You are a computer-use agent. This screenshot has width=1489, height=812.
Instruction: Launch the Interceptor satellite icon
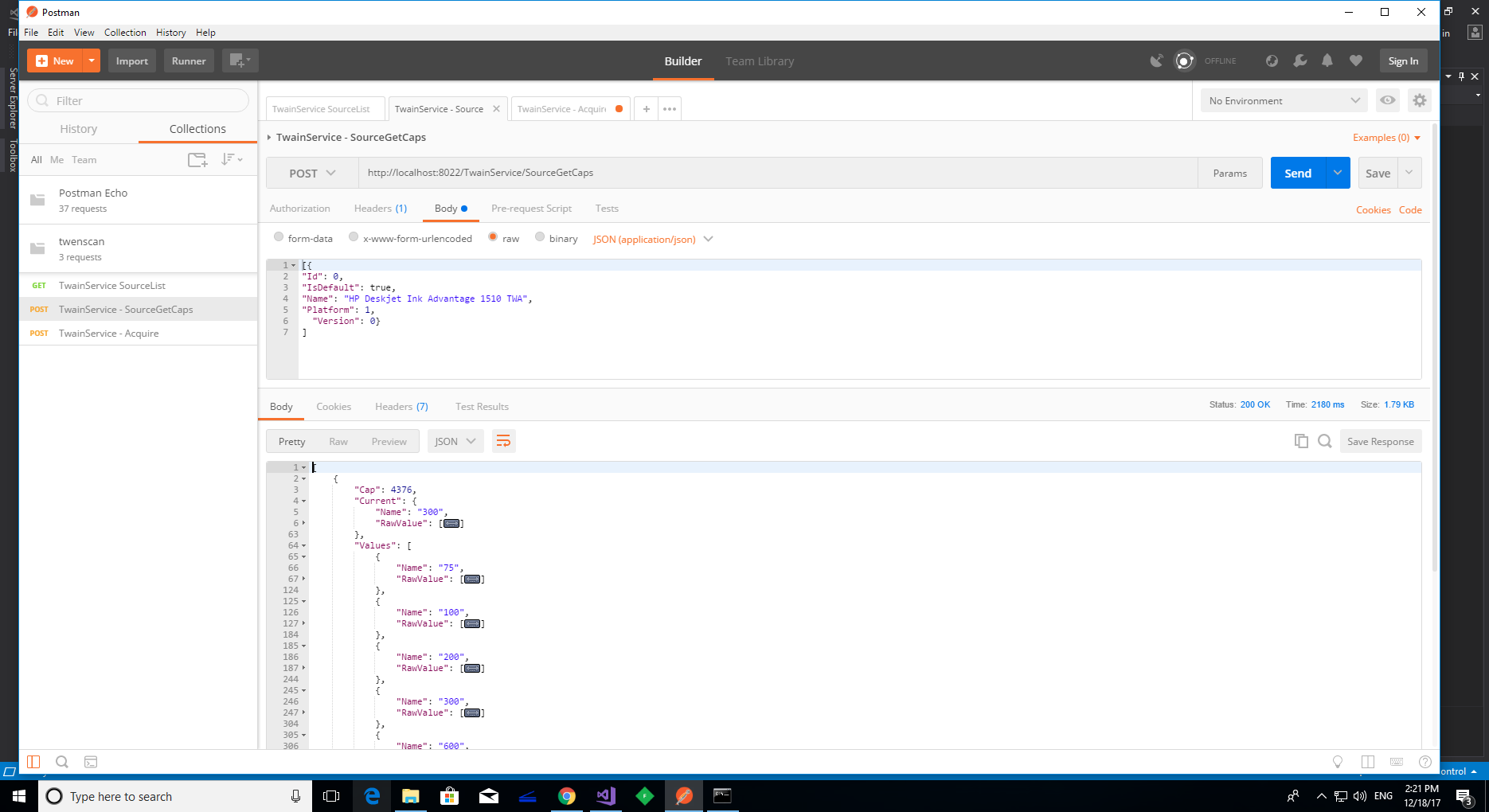(x=1156, y=61)
